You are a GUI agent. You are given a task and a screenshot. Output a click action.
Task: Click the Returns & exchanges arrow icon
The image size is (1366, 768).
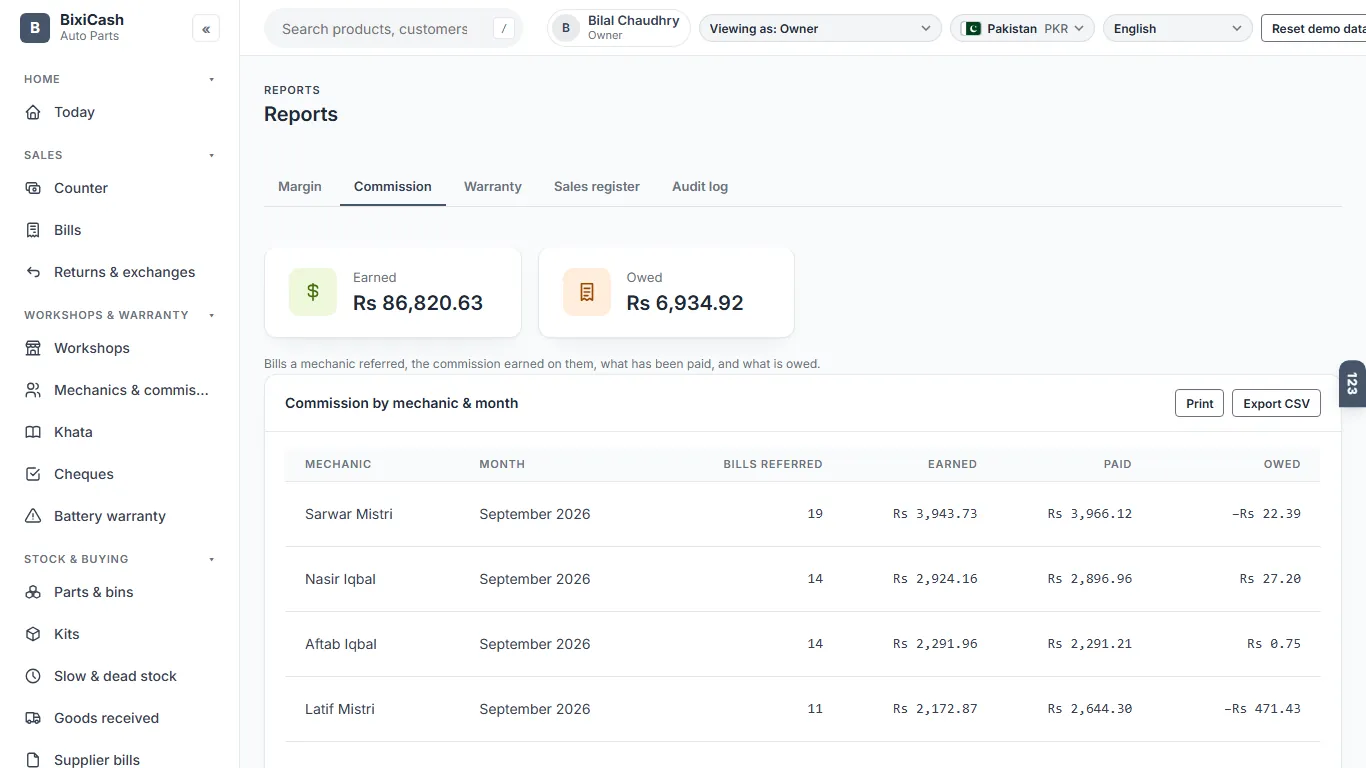tap(33, 272)
